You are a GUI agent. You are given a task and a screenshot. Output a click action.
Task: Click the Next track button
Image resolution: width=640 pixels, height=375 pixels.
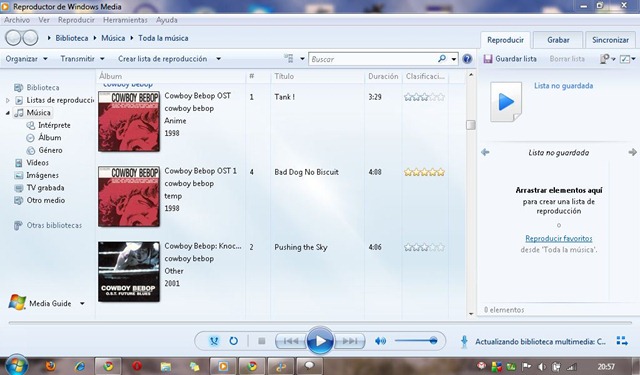click(x=350, y=341)
